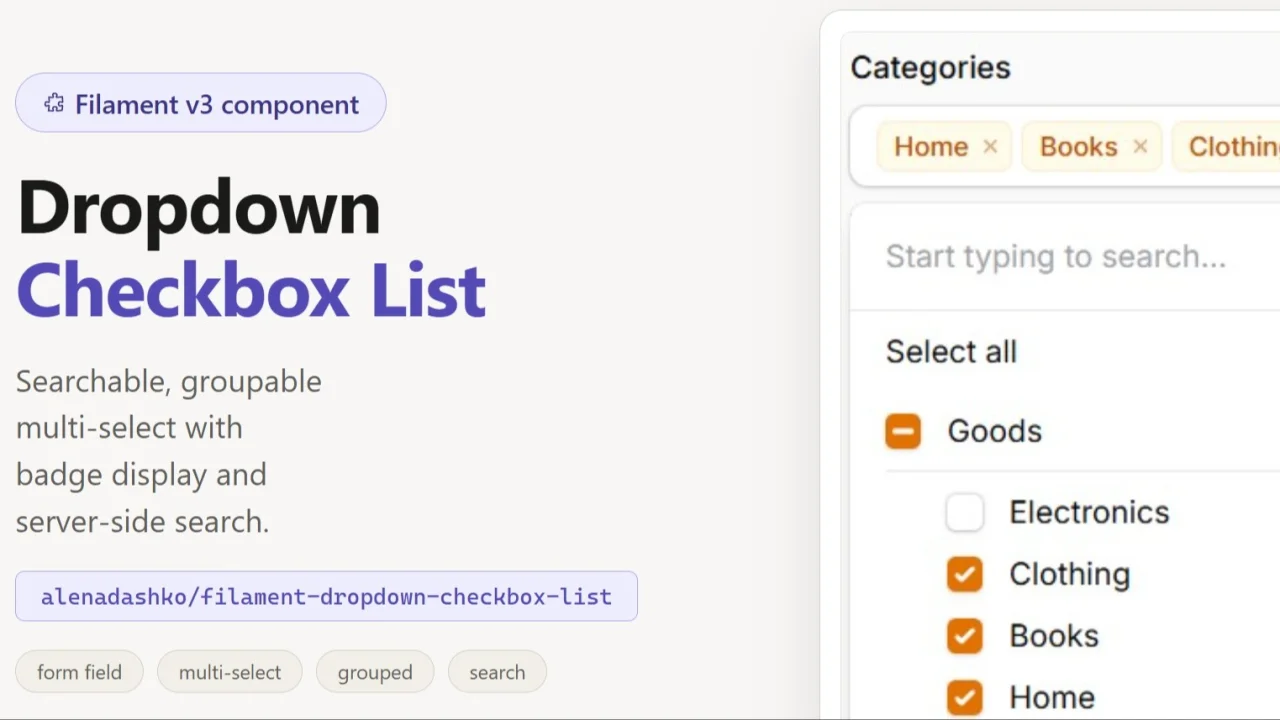This screenshot has height=720, width=1280.
Task: Click the 'Checkbox List' purple heading
Action: pos(251,290)
